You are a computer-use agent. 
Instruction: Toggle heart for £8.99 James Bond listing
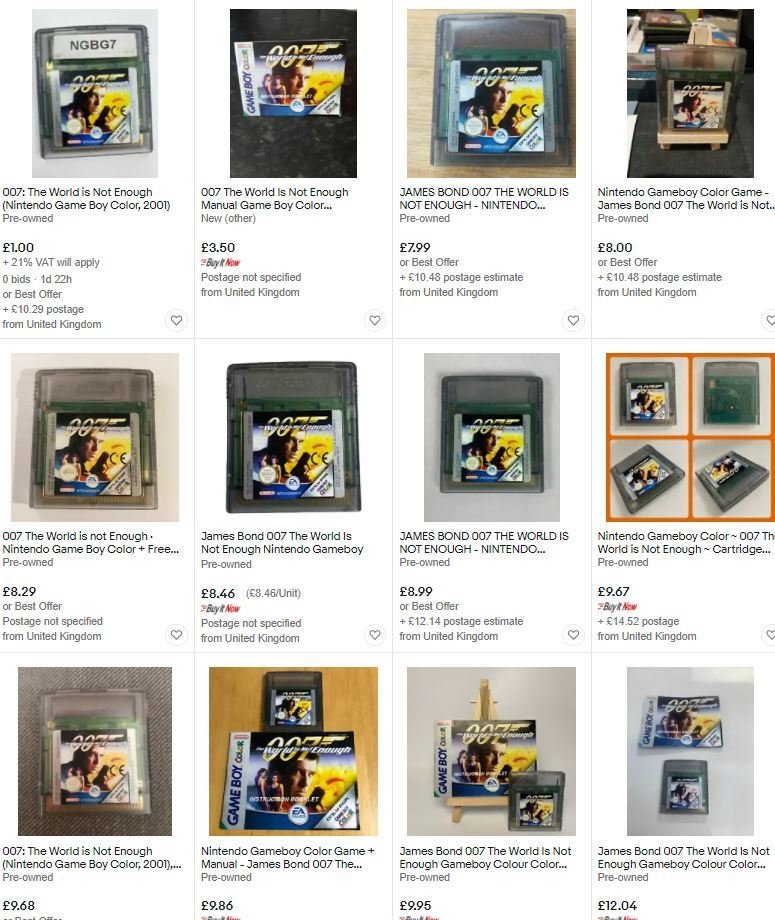coord(573,635)
